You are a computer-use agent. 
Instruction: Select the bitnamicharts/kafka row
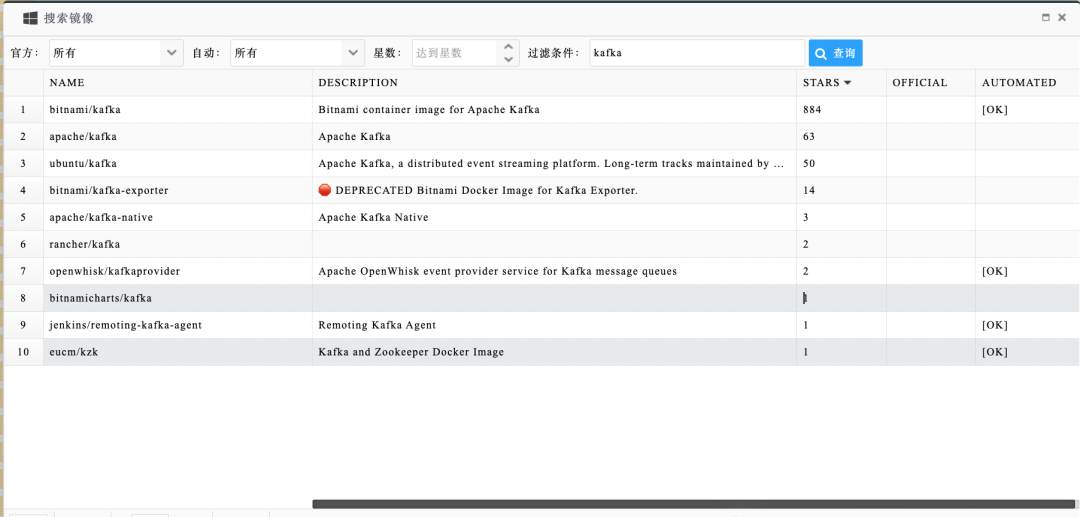point(540,298)
